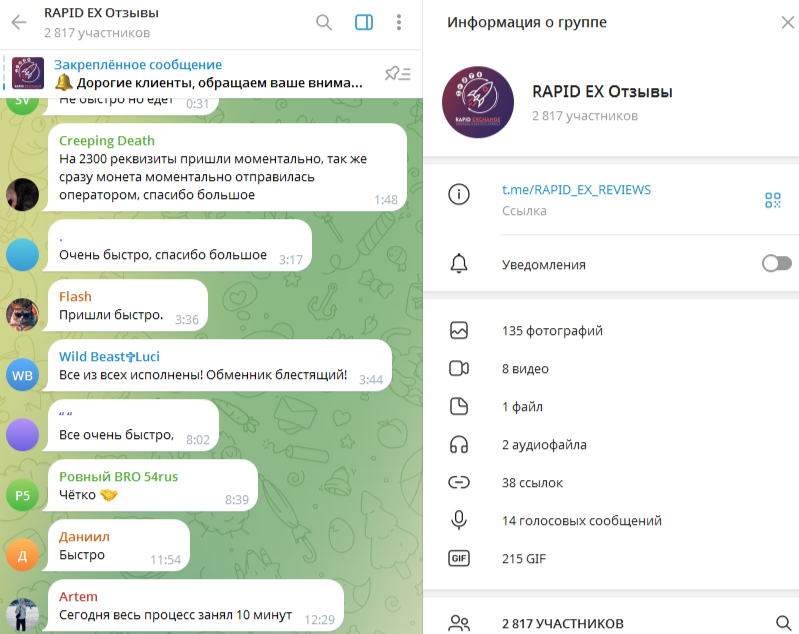The height and width of the screenshot is (634, 799).
Task: Go back using the arrow icon
Action: [x=19, y=22]
